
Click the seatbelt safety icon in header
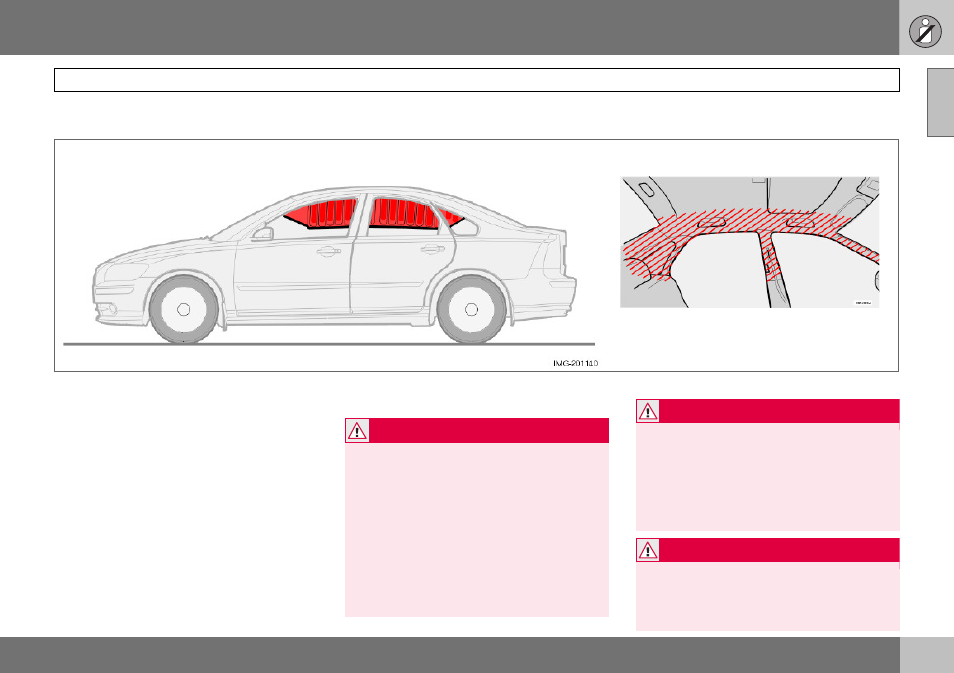click(925, 31)
